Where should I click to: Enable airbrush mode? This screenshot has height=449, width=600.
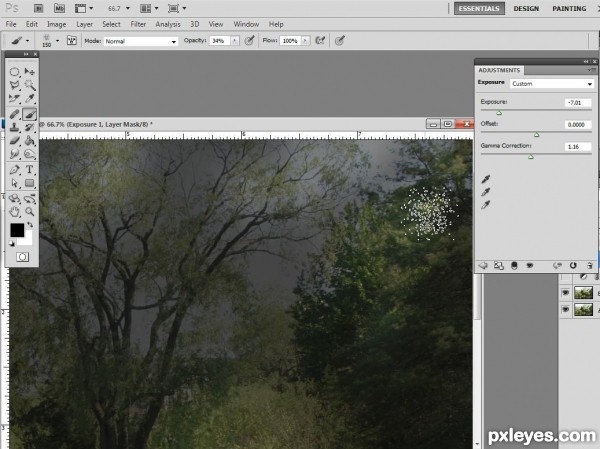[x=320, y=41]
